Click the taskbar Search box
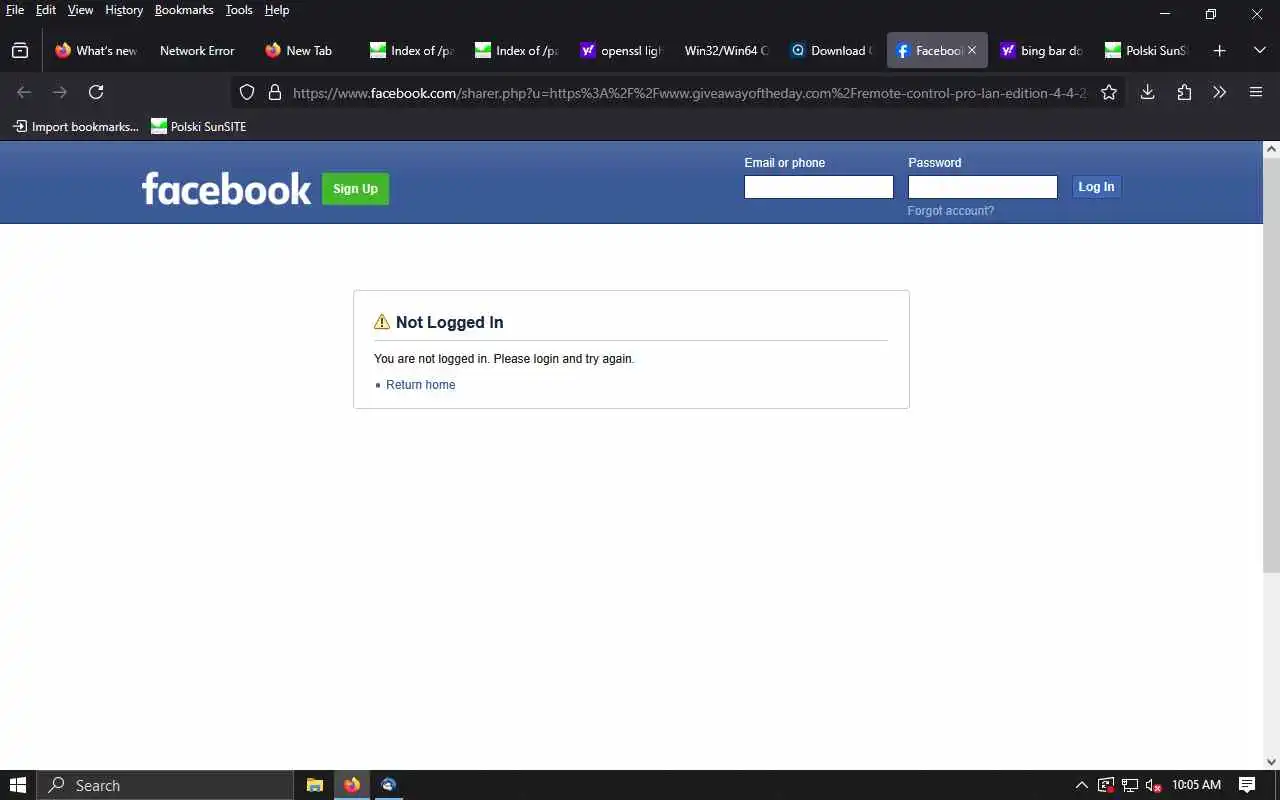 (165, 785)
